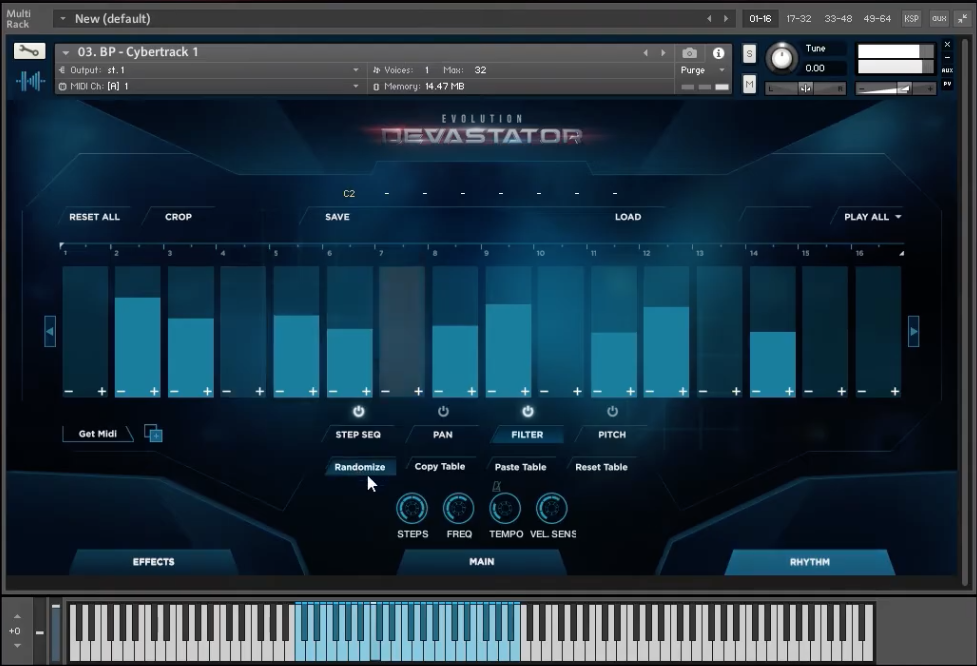
Task: Shift the sequence left with the left arrow button
Action: (50, 331)
